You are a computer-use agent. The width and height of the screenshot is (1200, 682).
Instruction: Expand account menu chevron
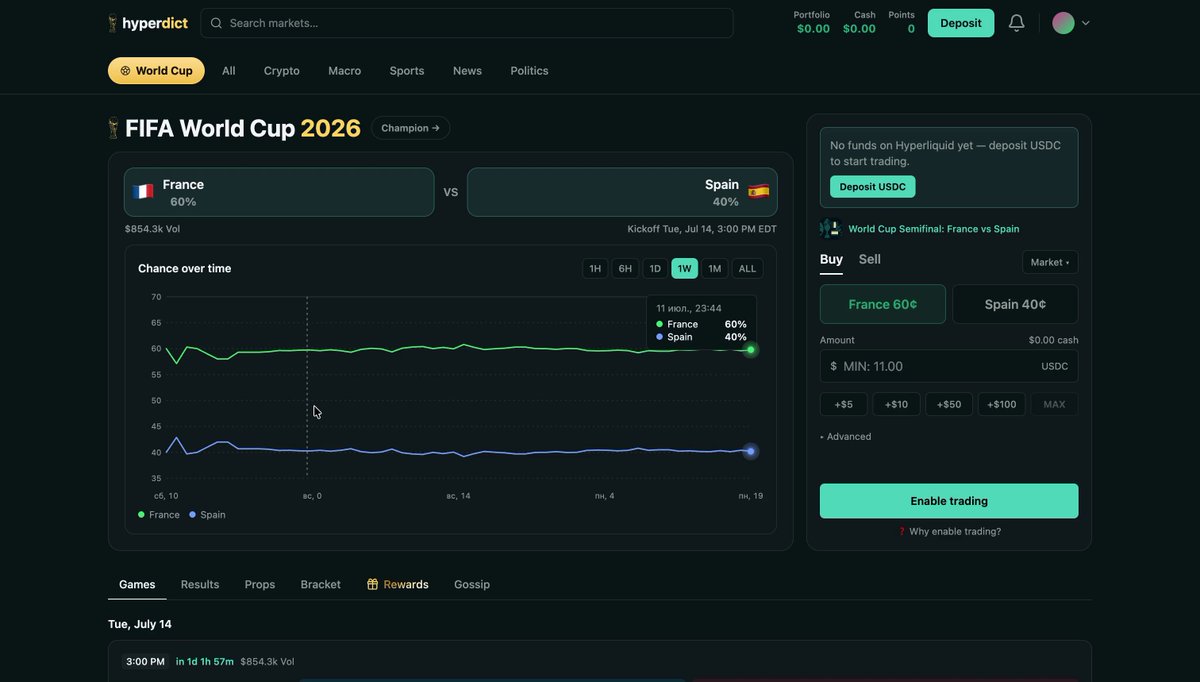point(1086,23)
